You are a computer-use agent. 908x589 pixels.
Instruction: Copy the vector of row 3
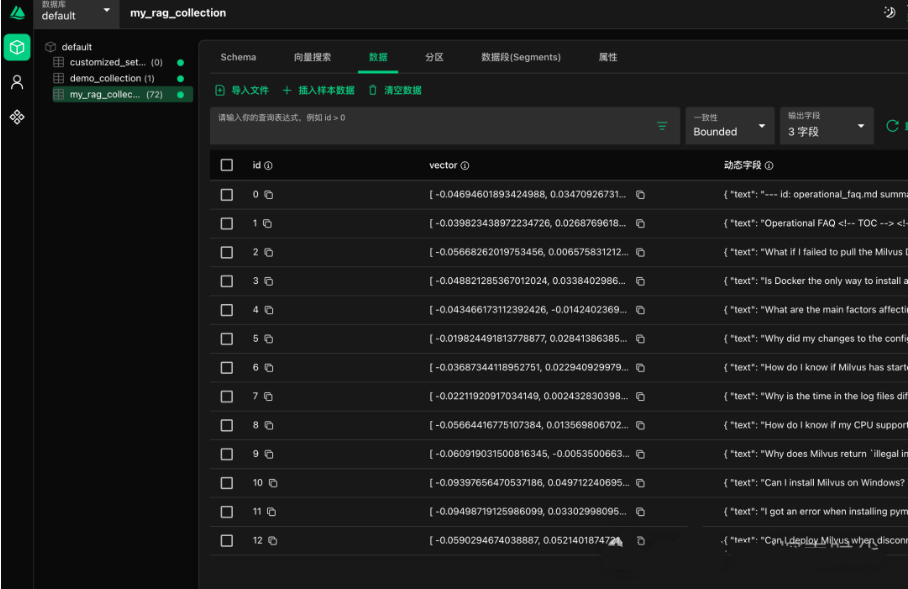pyautogui.click(x=640, y=281)
